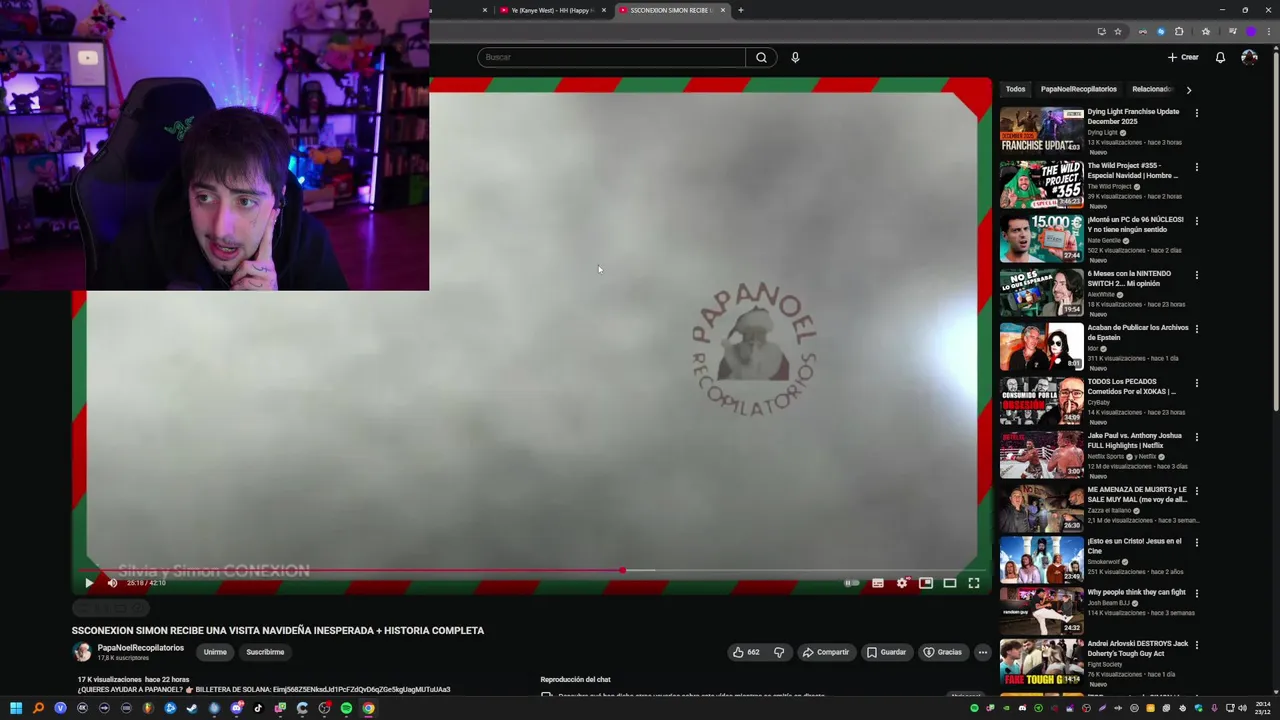This screenshot has width=1280, height=720.
Task: Select the PapaNoelRecopilatorios filter chip
Action: point(1079,89)
